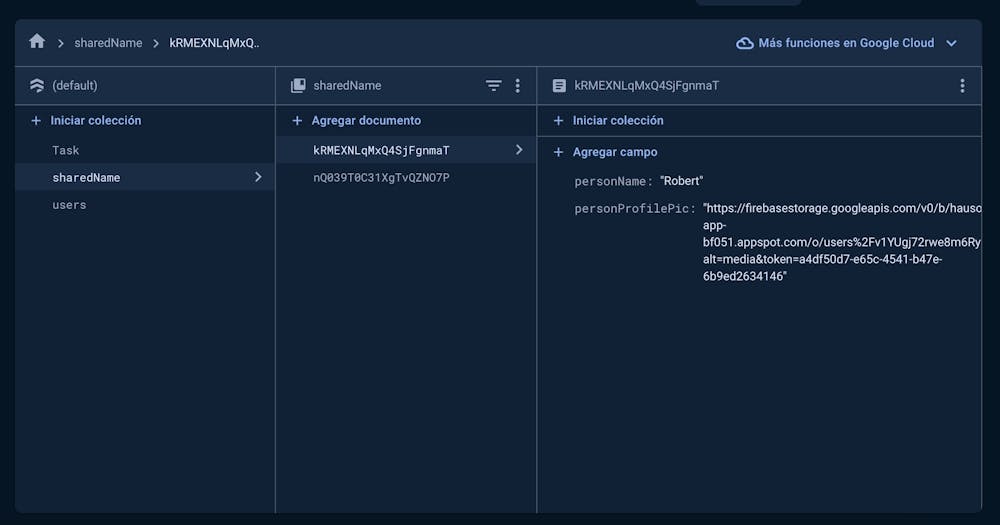Screen dimensions: 1000x525
Task: Click Iniciar colección in the document panel
Action: coord(617,120)
